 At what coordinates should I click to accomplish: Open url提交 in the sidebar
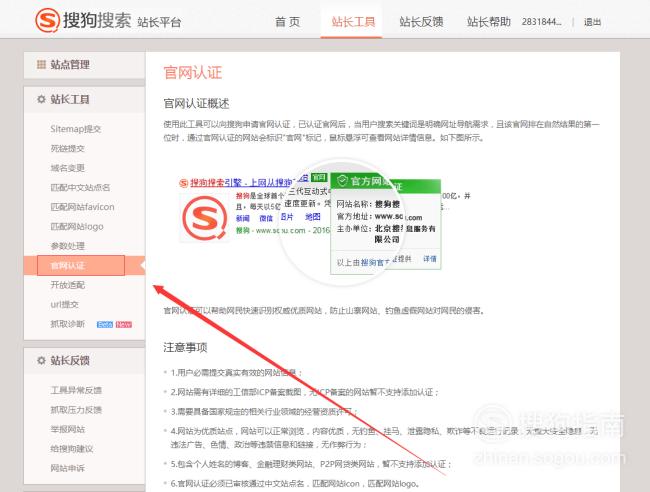click(64, 304)
